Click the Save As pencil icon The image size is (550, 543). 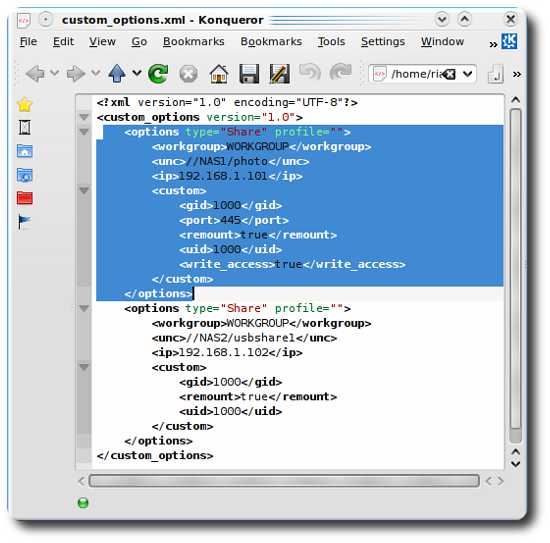(280, 74)
